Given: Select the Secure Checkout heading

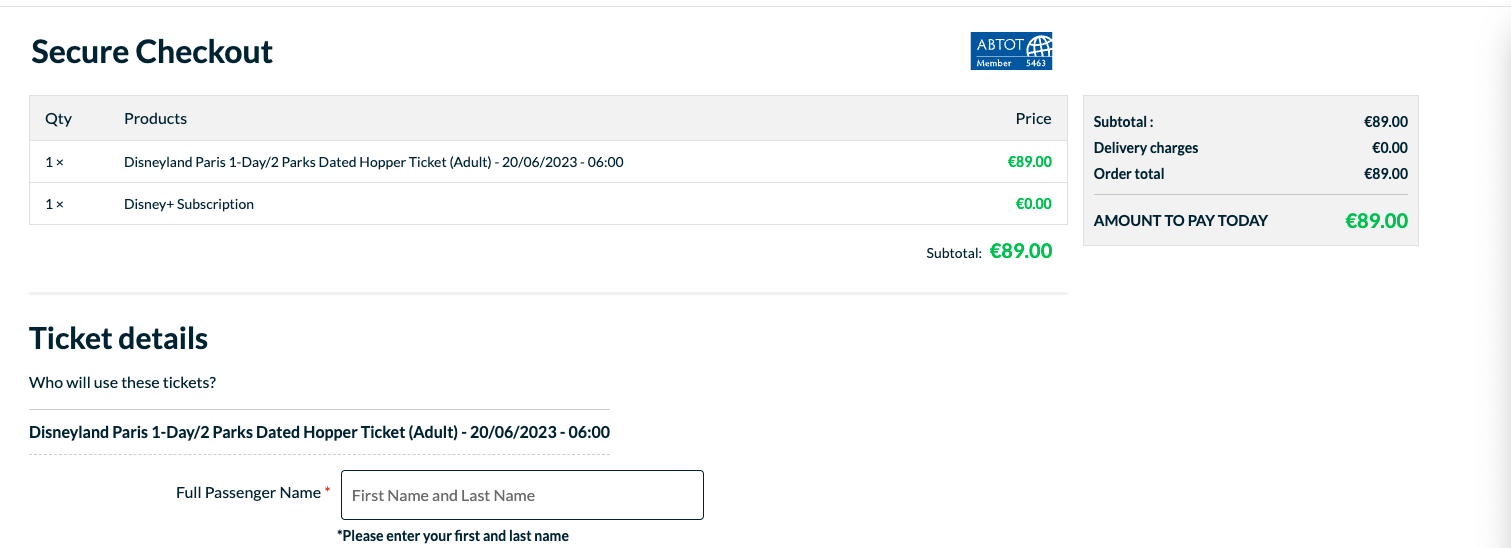Looking at the screenshot, I should (152, 51).
